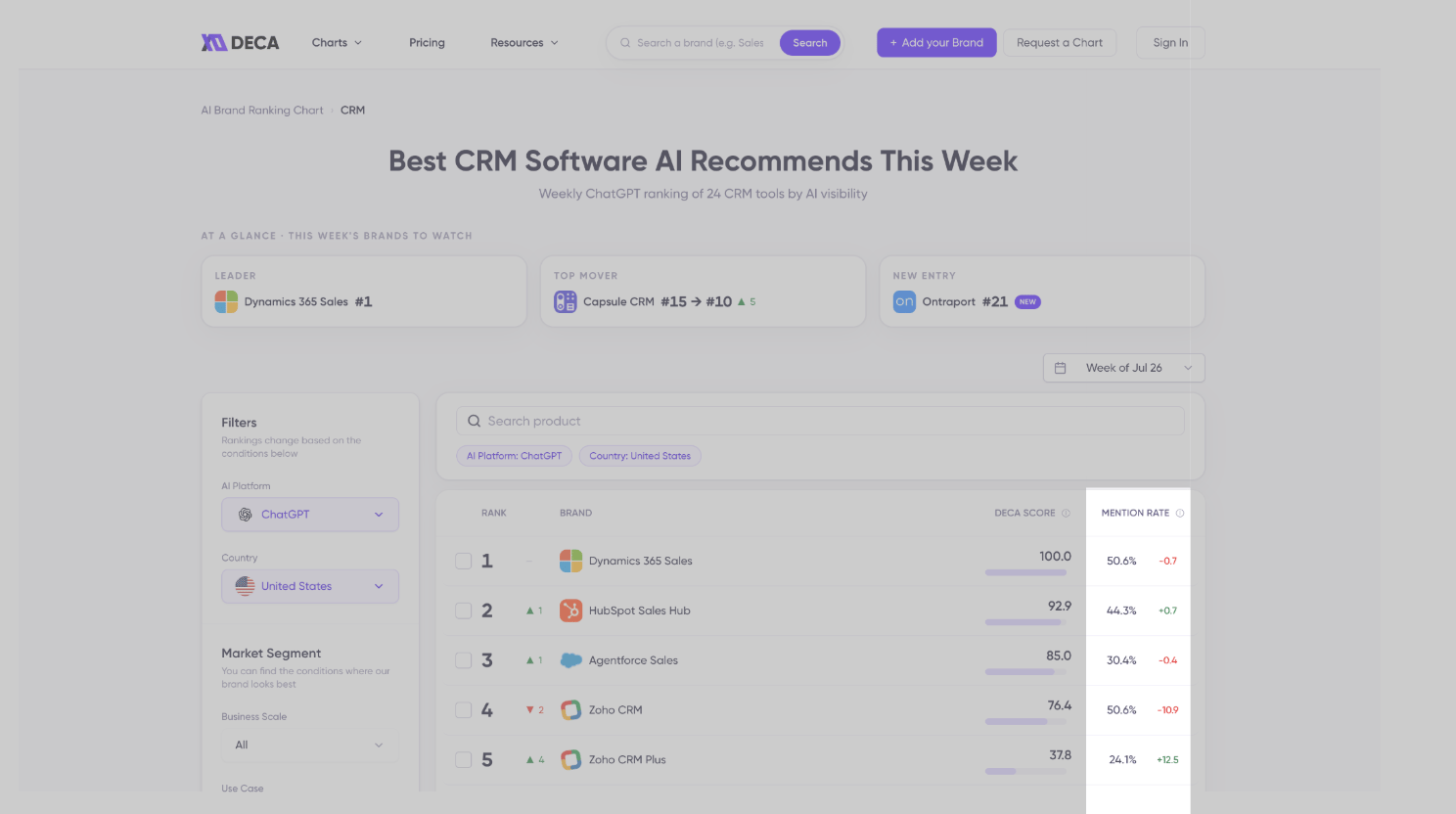Check the Zoho CRM Plus row checkbox
This screenshot has width=1456, height=814.
coord(464,760)
